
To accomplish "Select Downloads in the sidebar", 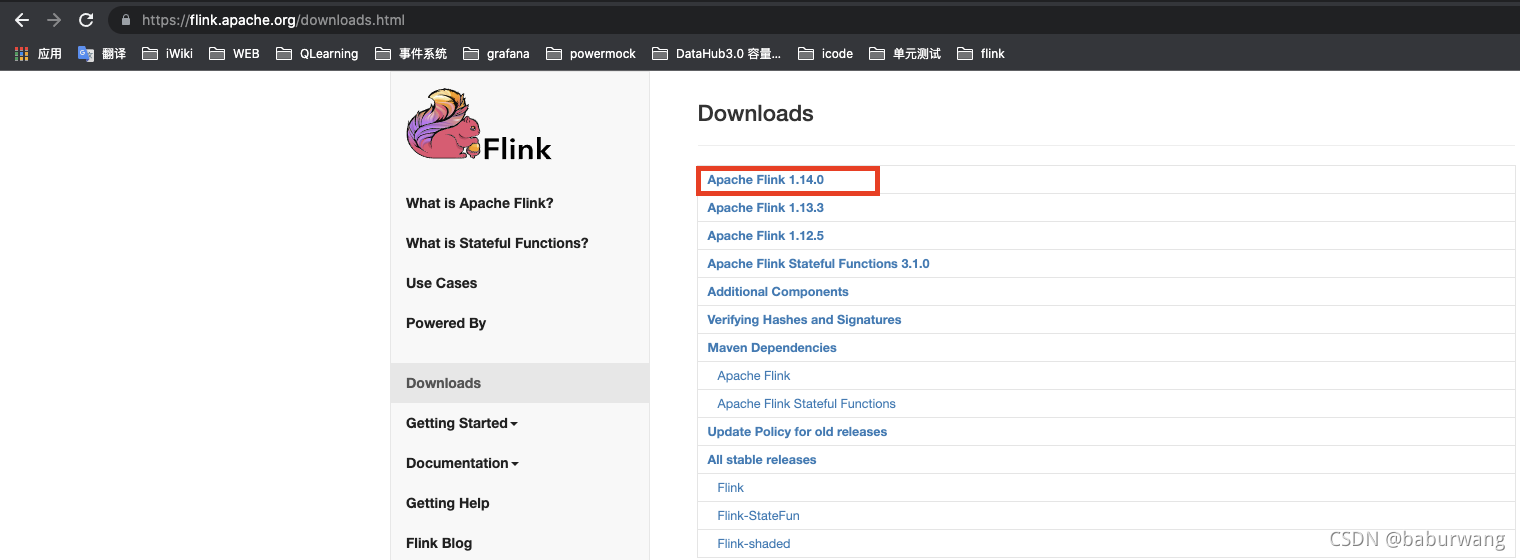I will point(520,383).
